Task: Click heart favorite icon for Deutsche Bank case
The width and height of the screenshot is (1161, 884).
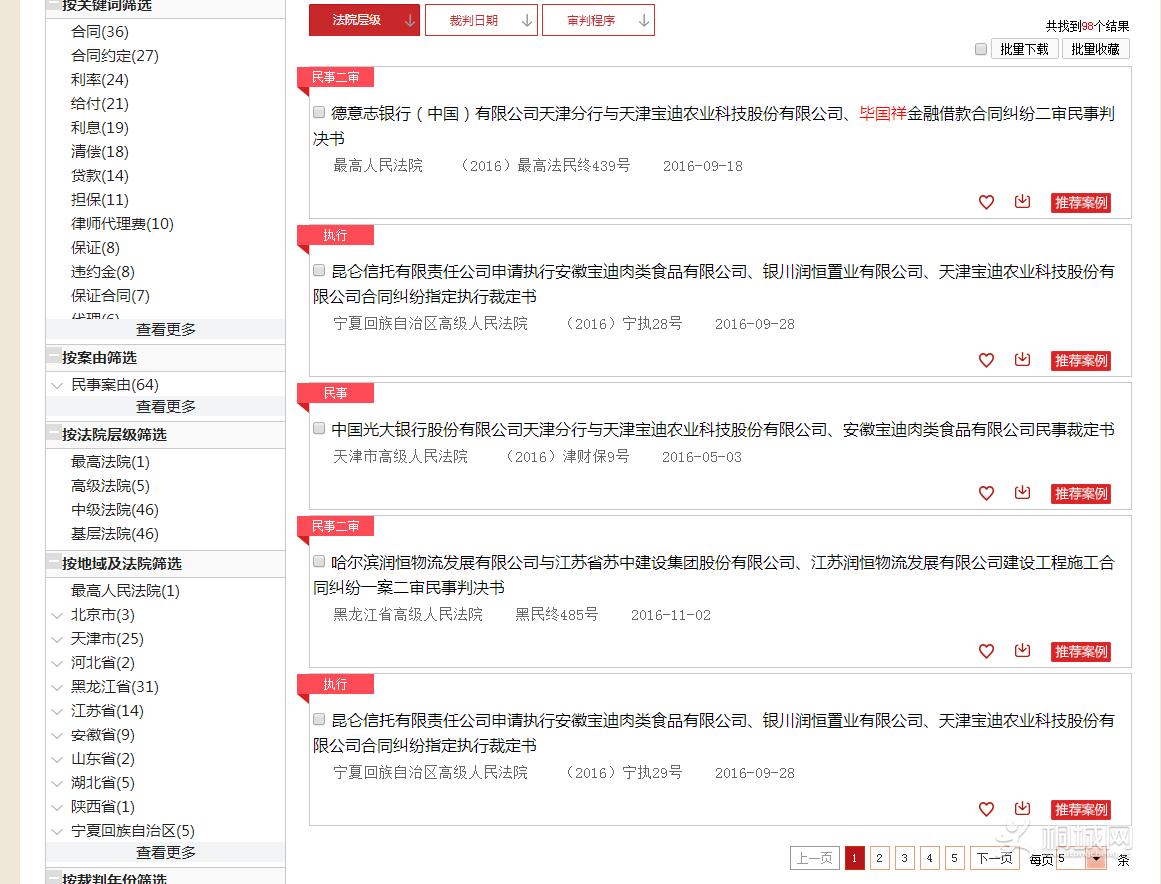Action: (x=986, y=202)
